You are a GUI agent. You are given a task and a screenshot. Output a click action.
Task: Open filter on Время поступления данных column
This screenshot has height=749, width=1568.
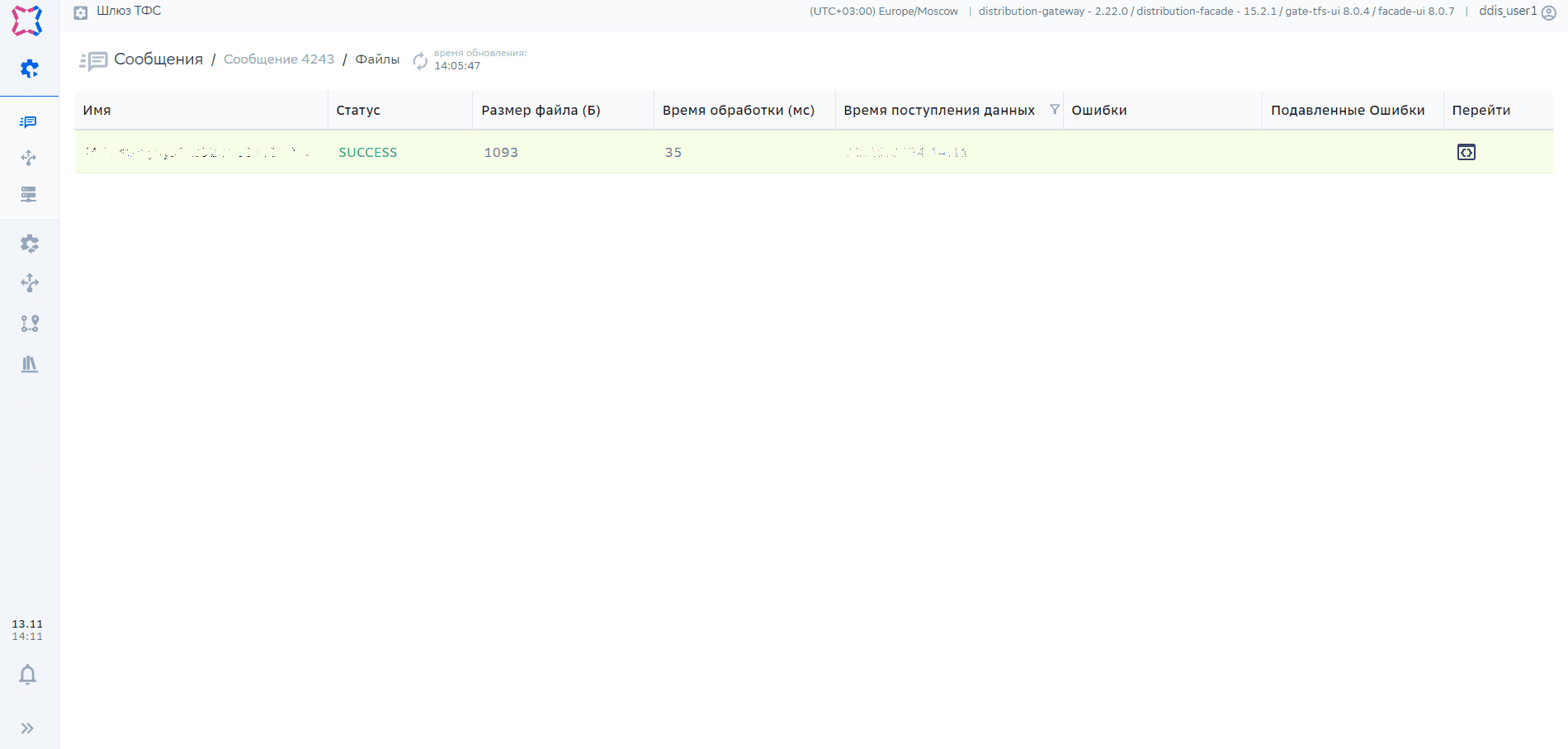tap(1054, 110)
